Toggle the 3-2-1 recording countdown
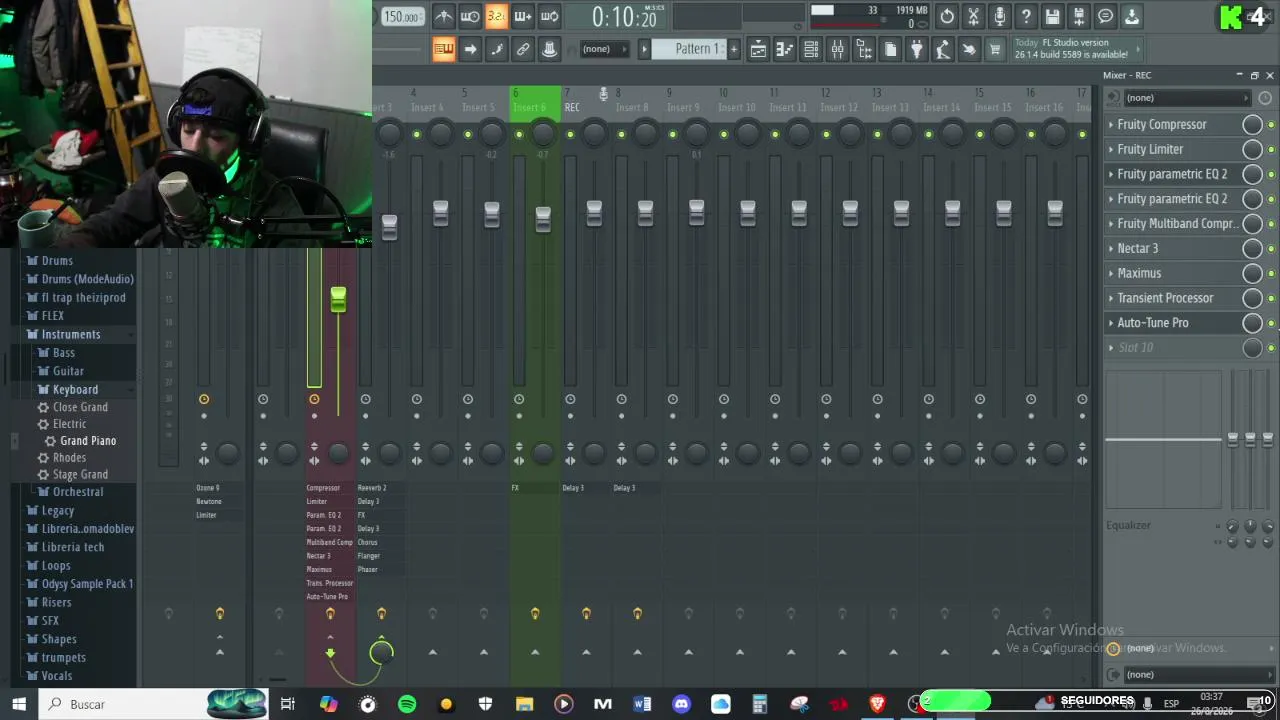 click(496, 16)
